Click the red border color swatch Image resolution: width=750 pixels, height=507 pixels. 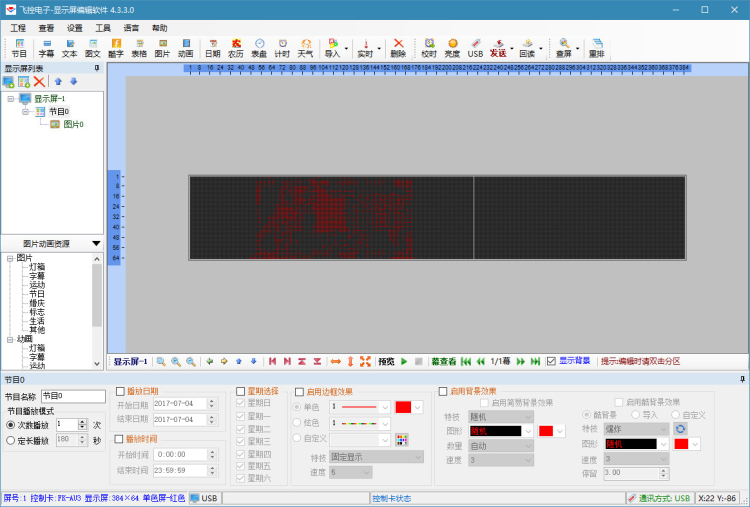tap(404, 407)
